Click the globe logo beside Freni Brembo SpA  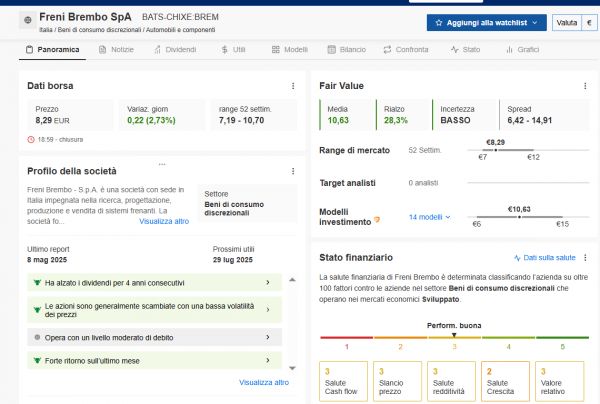(28, 20)
